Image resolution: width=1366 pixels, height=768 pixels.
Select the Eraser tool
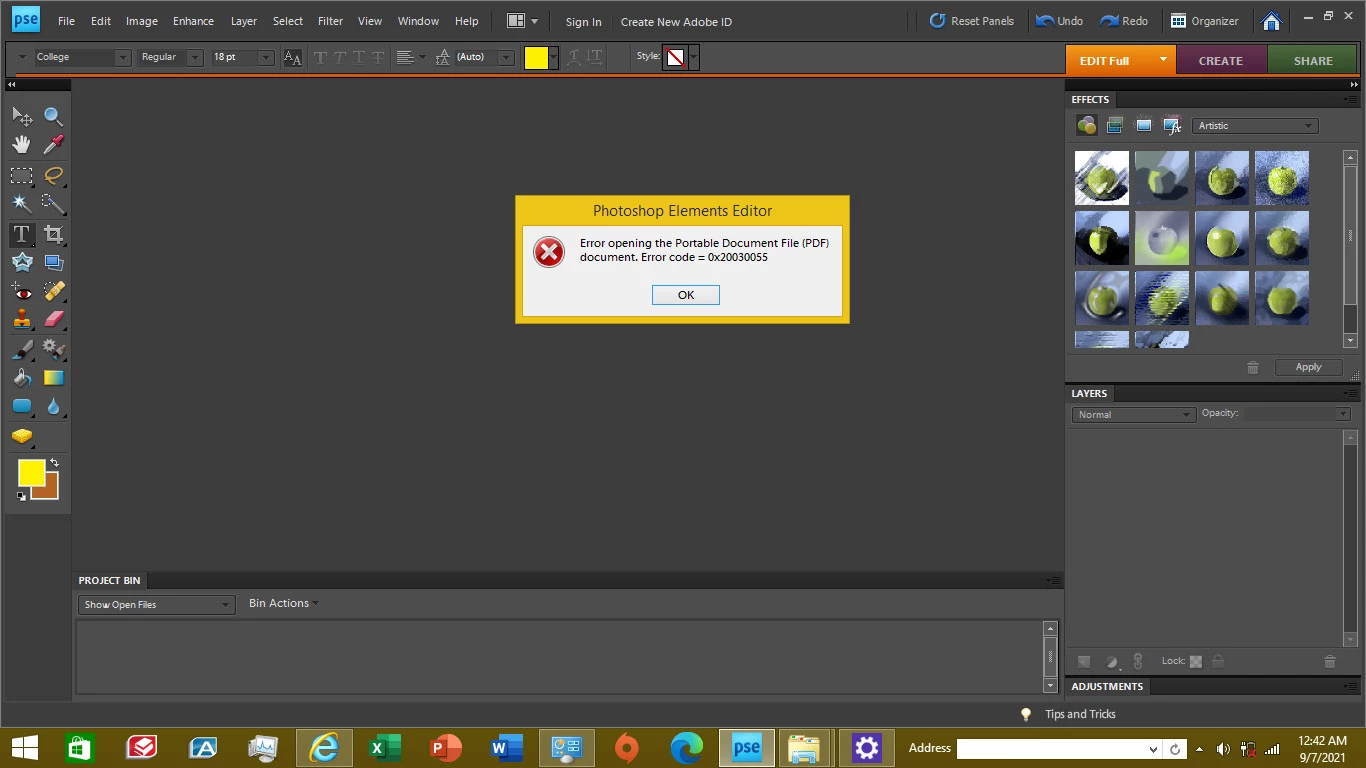[x=54, y=320]
